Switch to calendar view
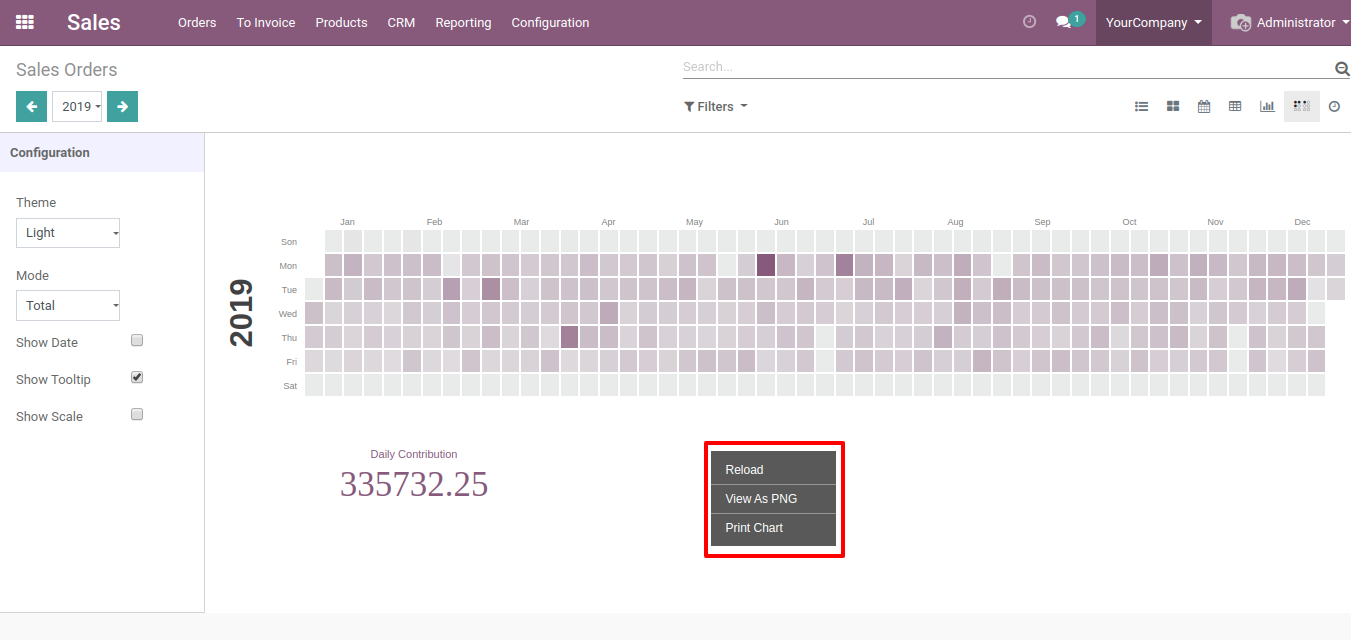 pyautogui.click(x=1204, y=107)
